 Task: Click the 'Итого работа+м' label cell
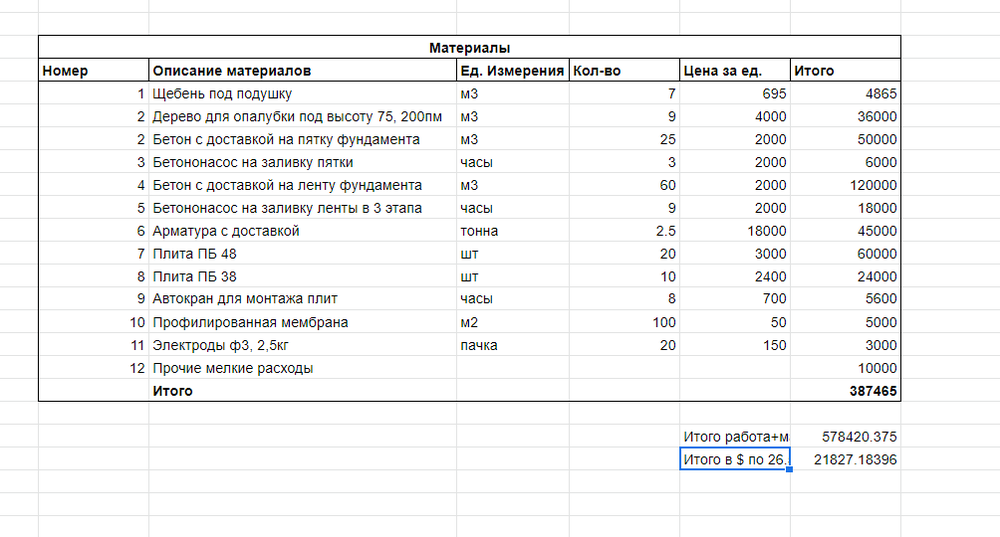tap(735, 436)
